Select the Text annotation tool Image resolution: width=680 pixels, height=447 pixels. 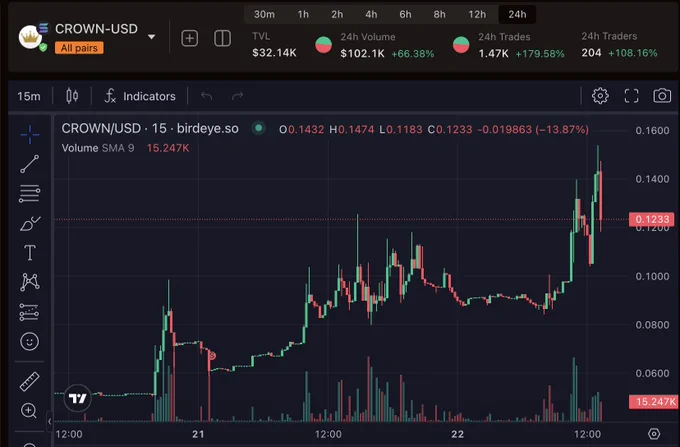(29, 252)
